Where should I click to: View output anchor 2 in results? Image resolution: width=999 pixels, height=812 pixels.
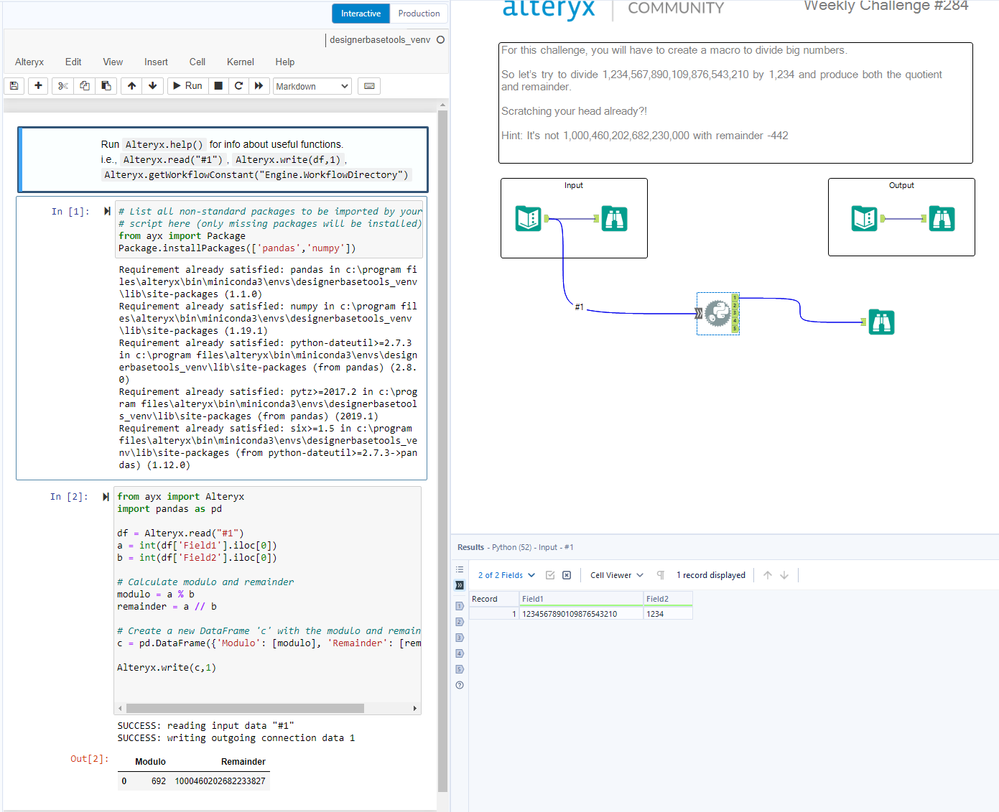459,621
